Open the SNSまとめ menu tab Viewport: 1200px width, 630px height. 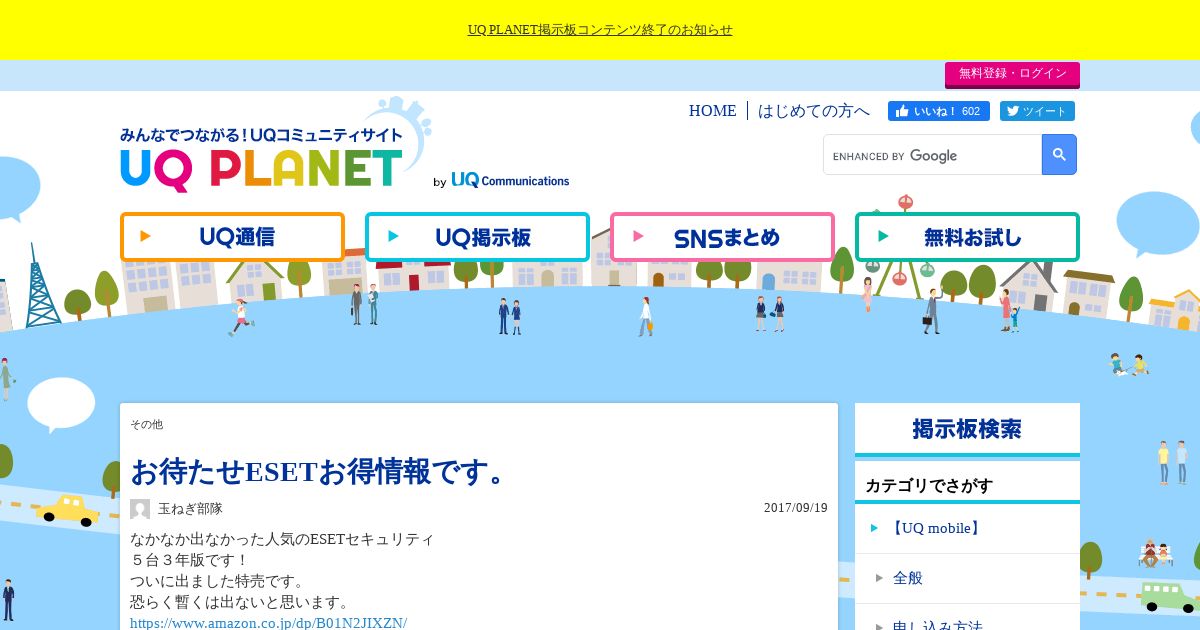(722, 237)
